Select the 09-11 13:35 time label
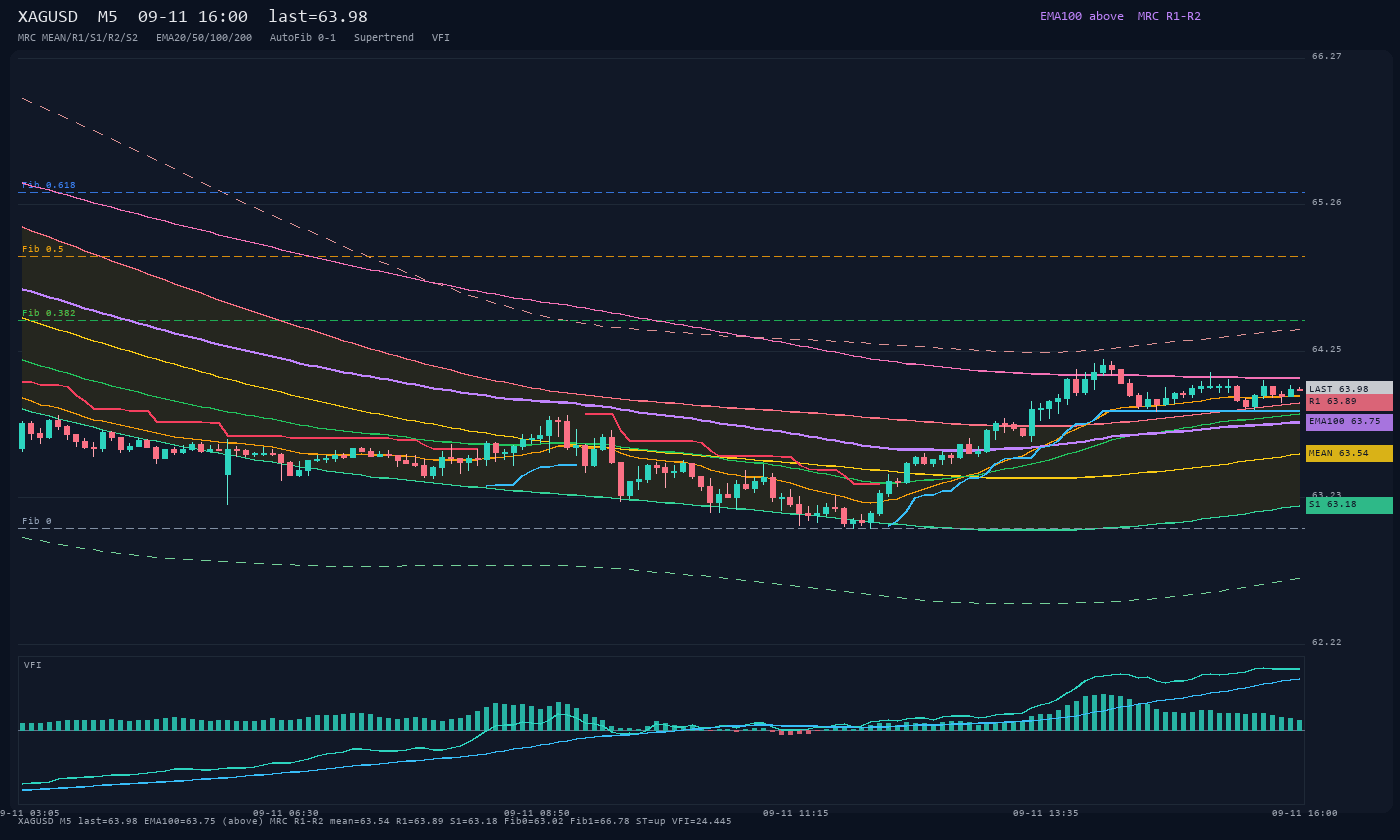The width and height of the screenshot is (1400, 840). tap(1046, 813)
